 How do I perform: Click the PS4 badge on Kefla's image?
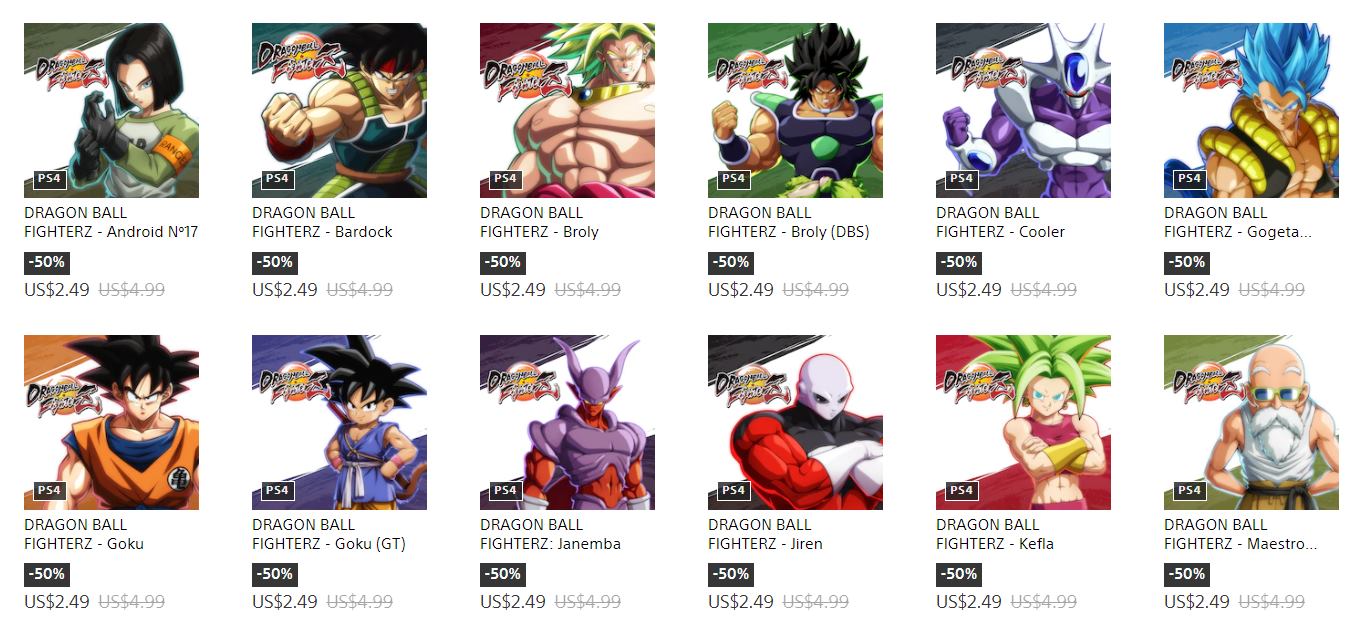click(961, 491)
